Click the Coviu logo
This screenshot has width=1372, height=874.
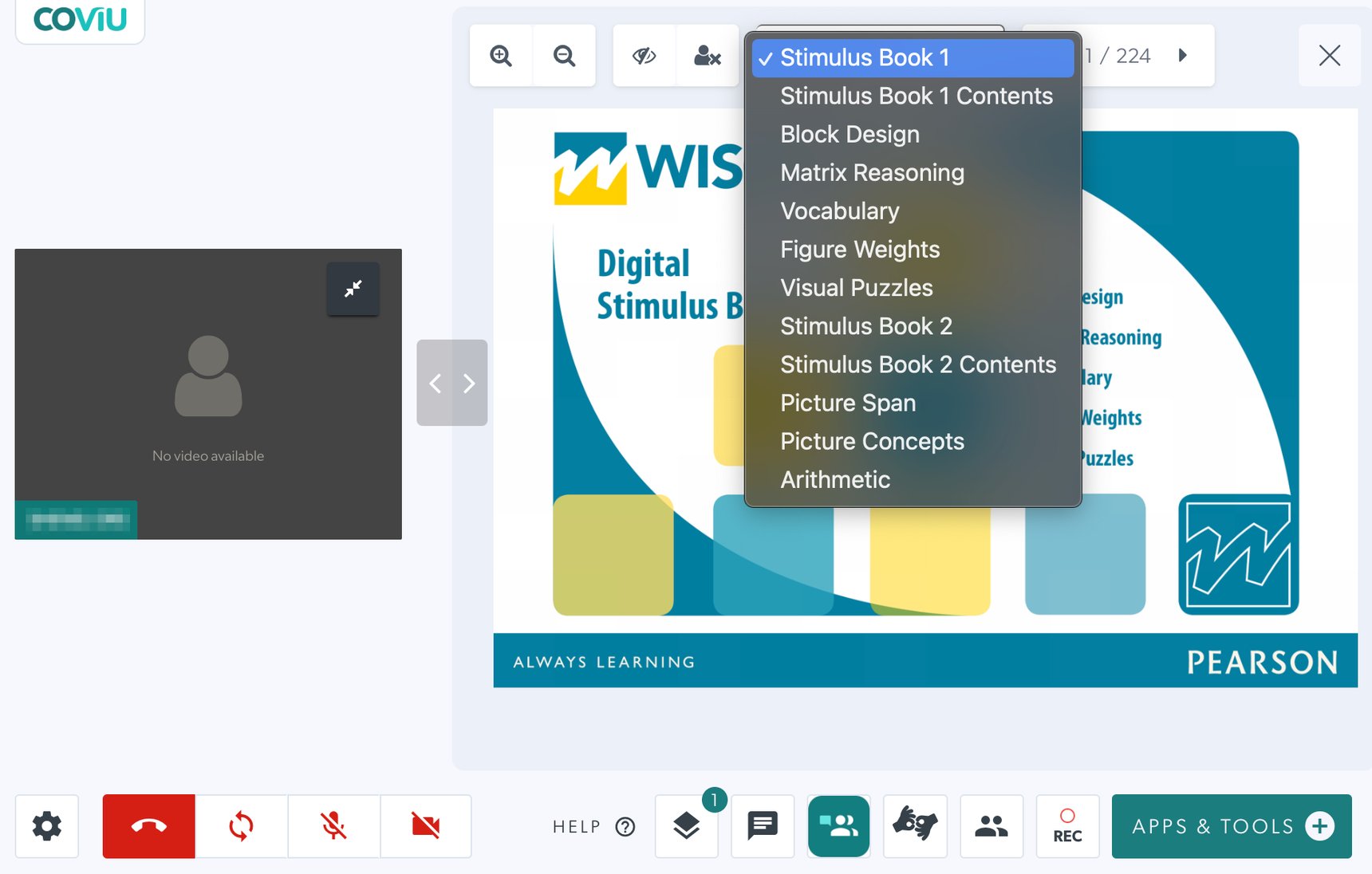[80, 18]
